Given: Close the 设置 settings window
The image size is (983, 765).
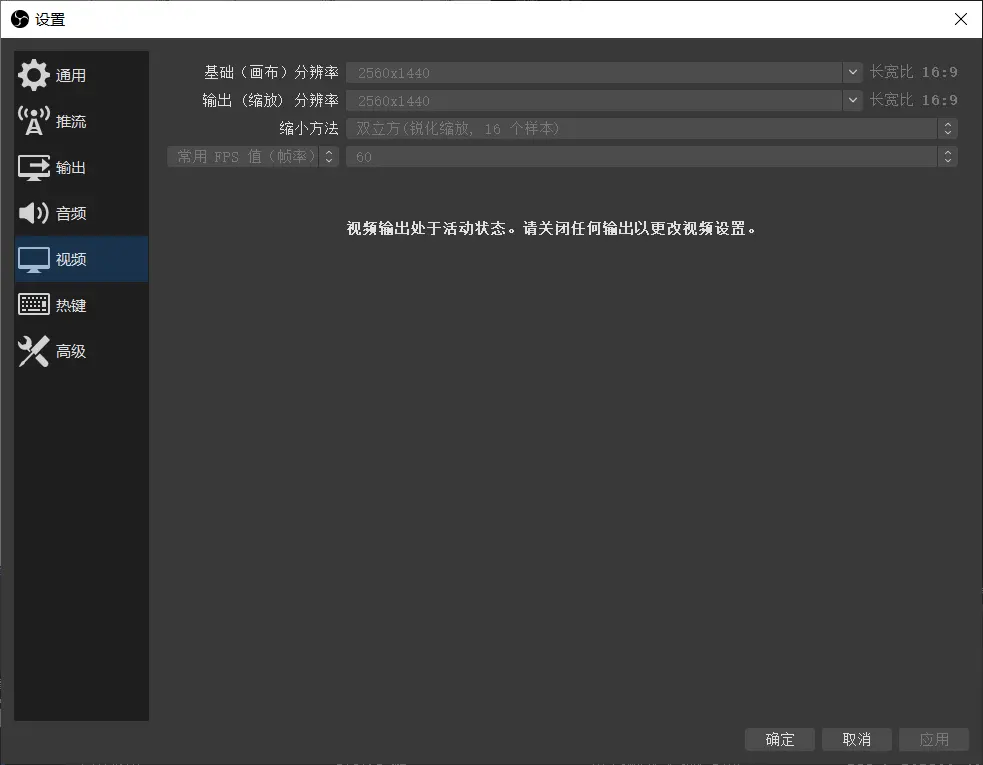Looking at the screenshot, I should coord(960,19).
